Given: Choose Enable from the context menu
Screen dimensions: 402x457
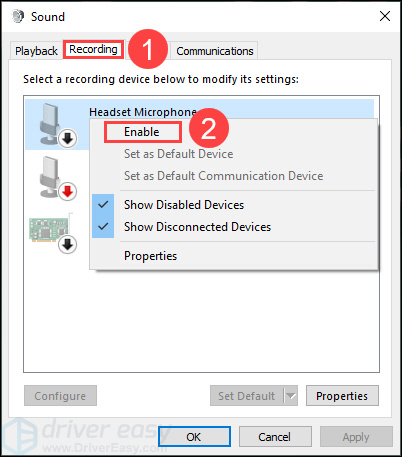Looking at the screenshot, I should click(x=142, y=132).
